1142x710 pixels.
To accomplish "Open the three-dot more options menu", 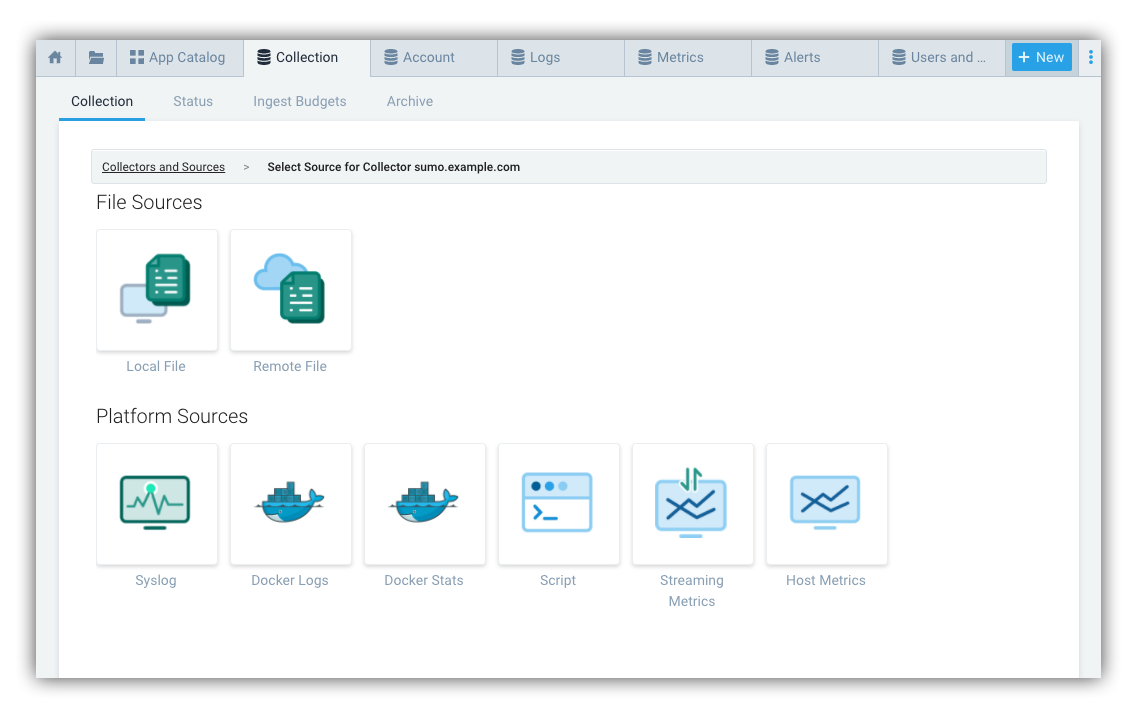I will (1090, 57).
